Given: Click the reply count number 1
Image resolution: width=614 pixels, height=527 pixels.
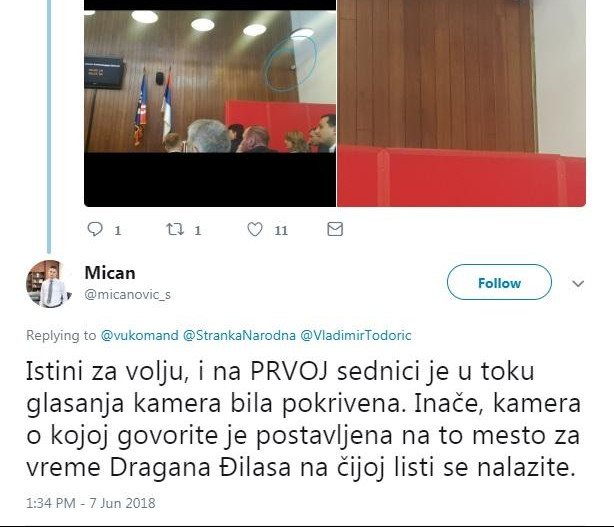Looking at the screenshot, I should tap(117, 231).
